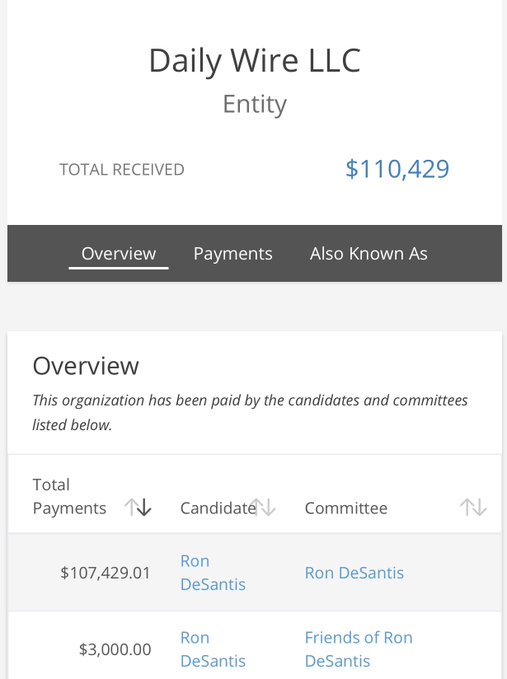Click the Candidate column header label

point(218,508)
